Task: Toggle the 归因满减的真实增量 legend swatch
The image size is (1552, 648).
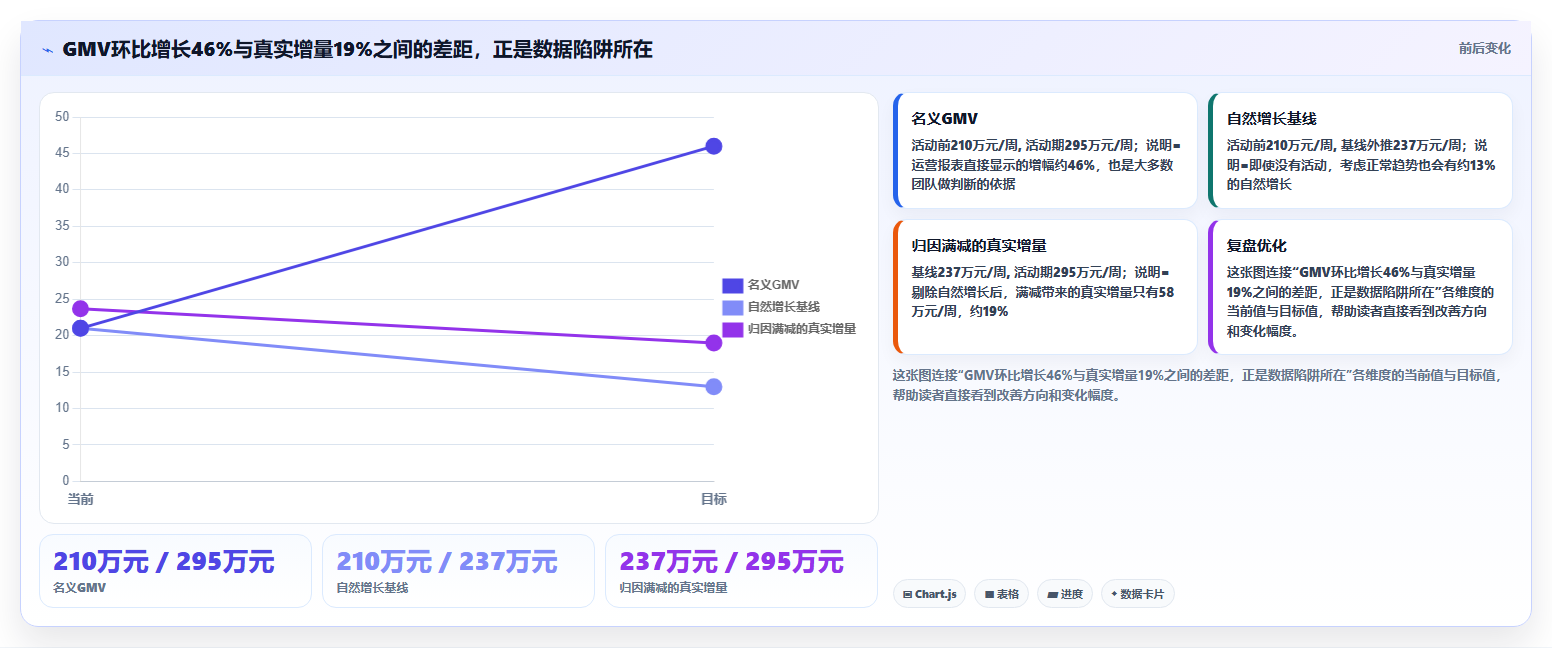Action: (732, 329)
